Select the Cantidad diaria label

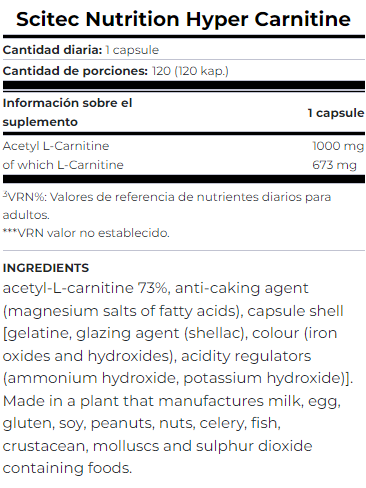tap(52, 50)
